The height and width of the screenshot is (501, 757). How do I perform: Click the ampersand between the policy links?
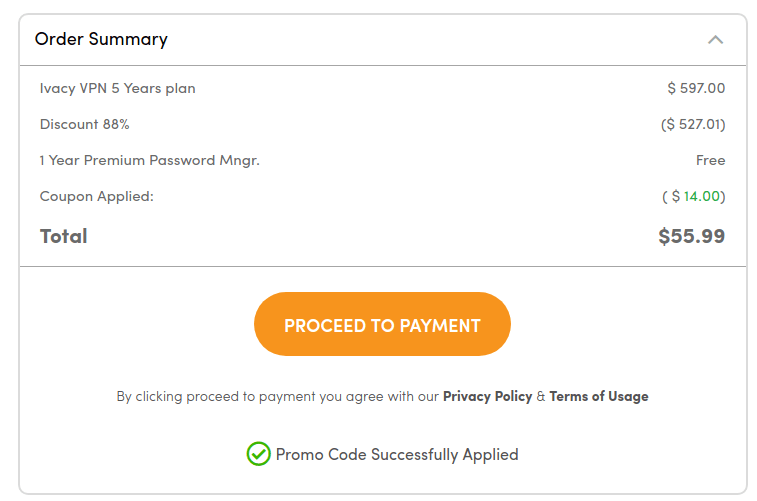pos(541,396)
